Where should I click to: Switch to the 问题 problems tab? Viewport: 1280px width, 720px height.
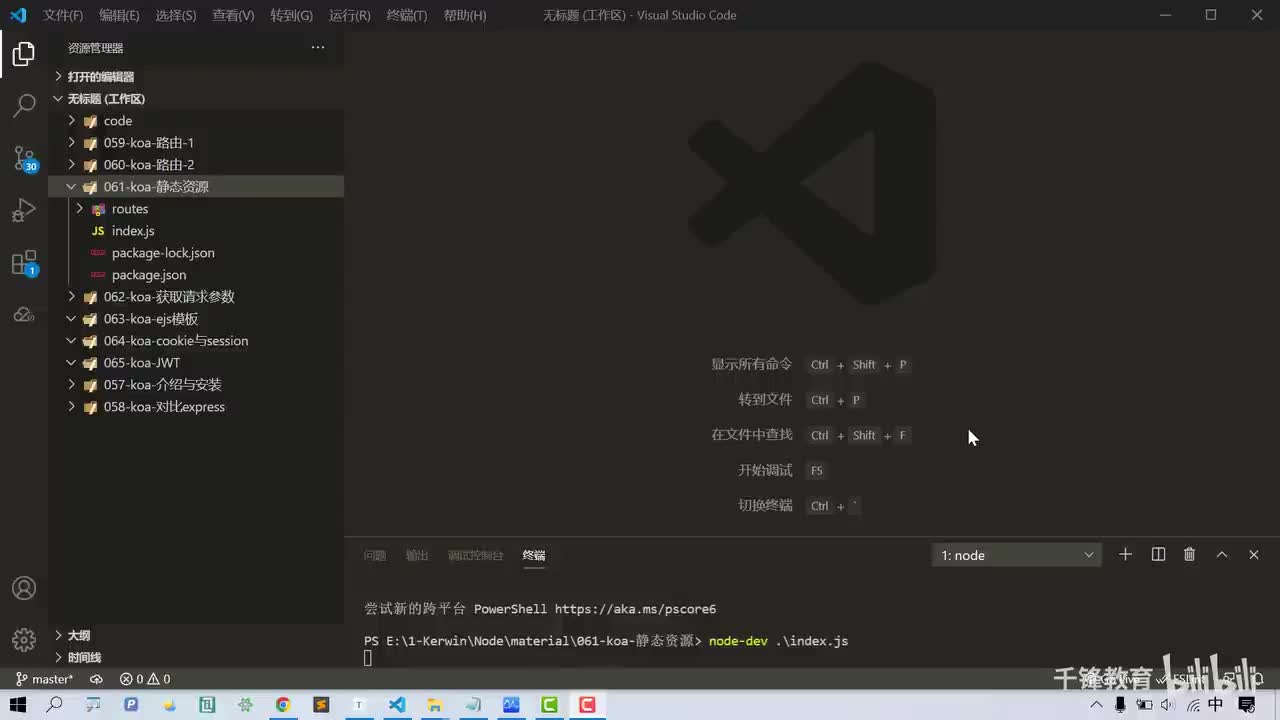click(375, 555)
